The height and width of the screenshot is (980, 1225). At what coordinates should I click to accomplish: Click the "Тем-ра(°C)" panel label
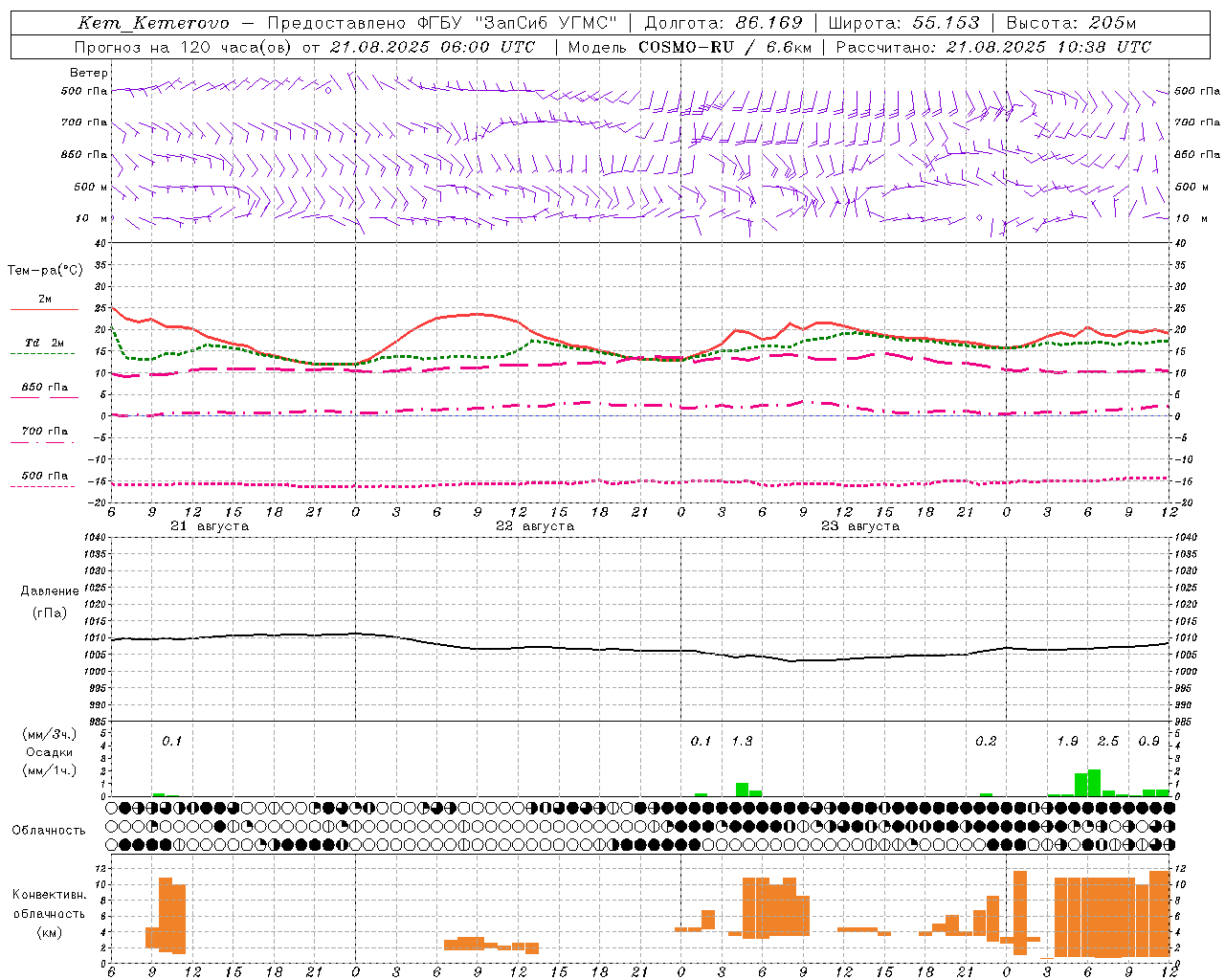45,271
